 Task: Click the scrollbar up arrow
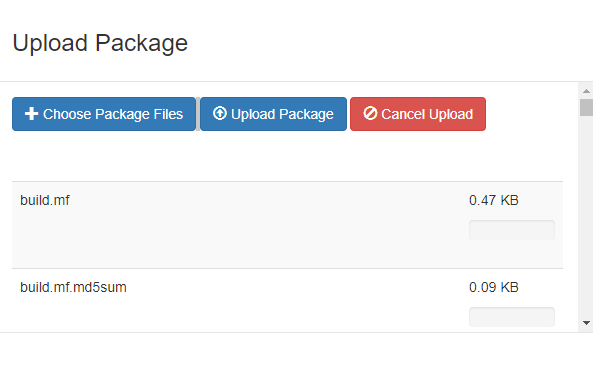point(586,91)
